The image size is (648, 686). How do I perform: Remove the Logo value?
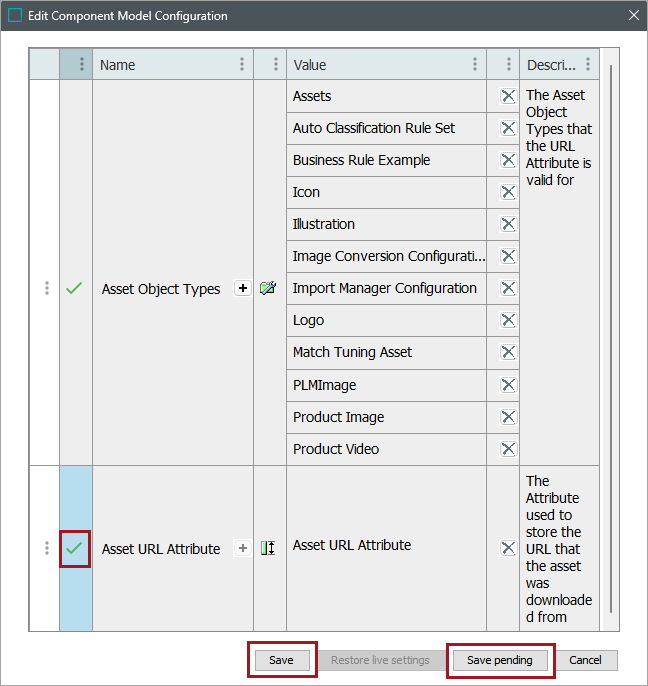(508, 320)
